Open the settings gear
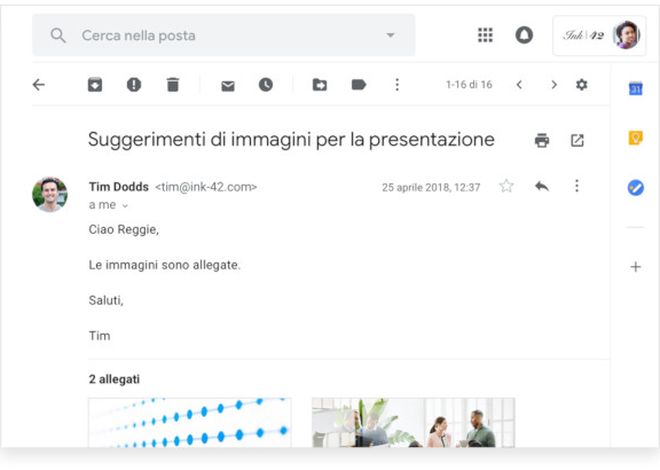Screen dimensions: 660x470 (581, 85)
